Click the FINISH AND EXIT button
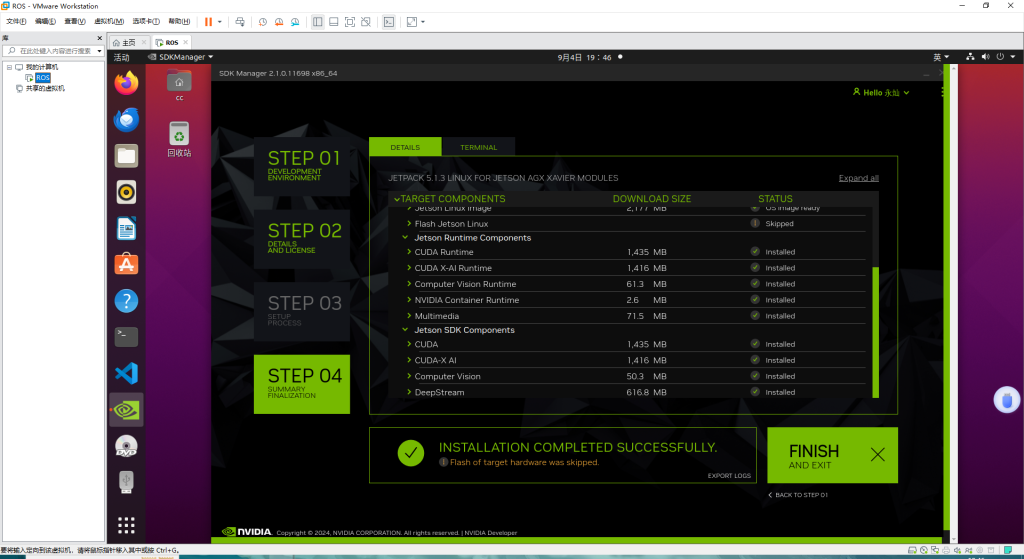 point(832,456)
